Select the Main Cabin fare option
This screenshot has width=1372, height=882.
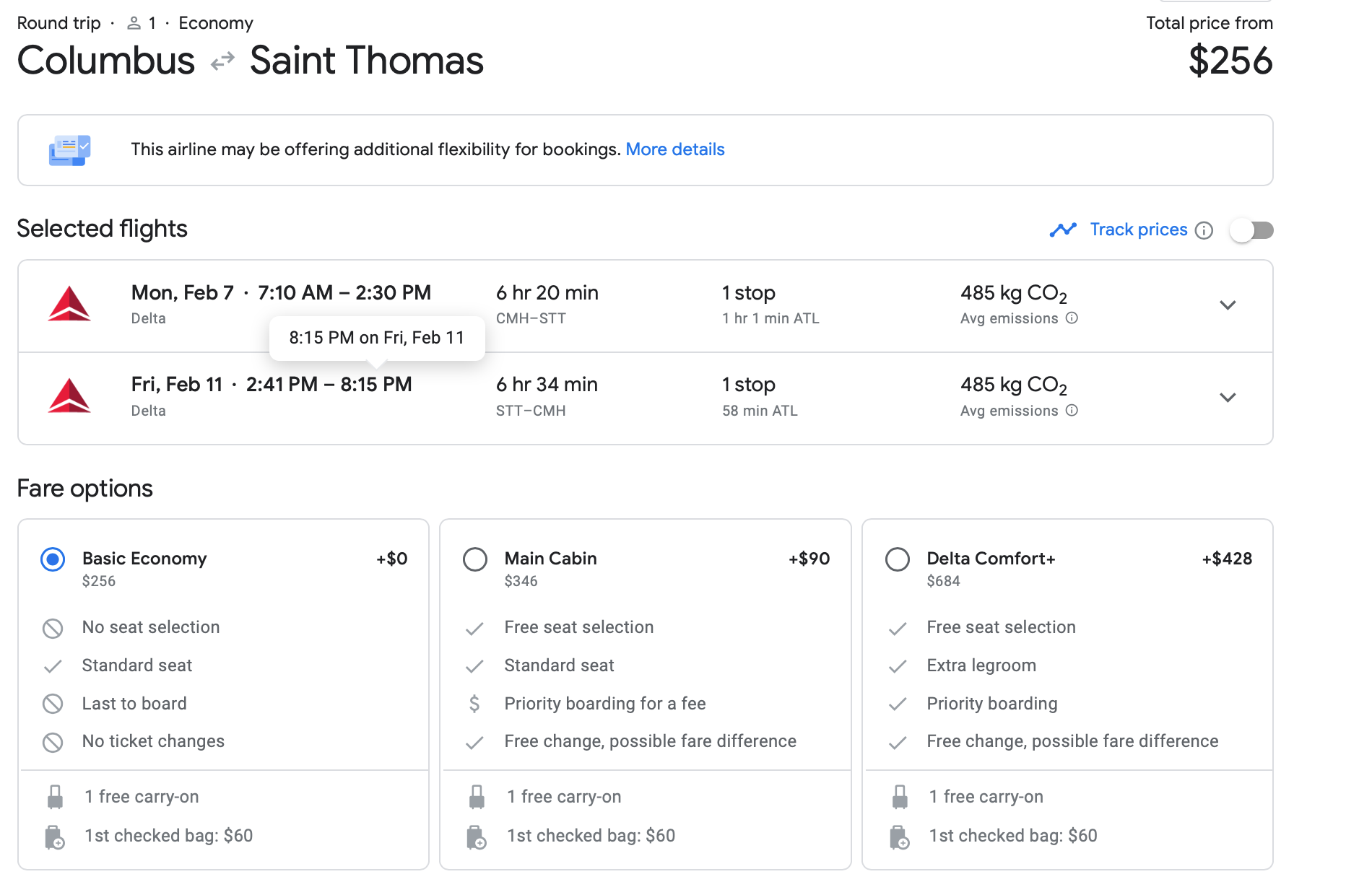point(474,559)
